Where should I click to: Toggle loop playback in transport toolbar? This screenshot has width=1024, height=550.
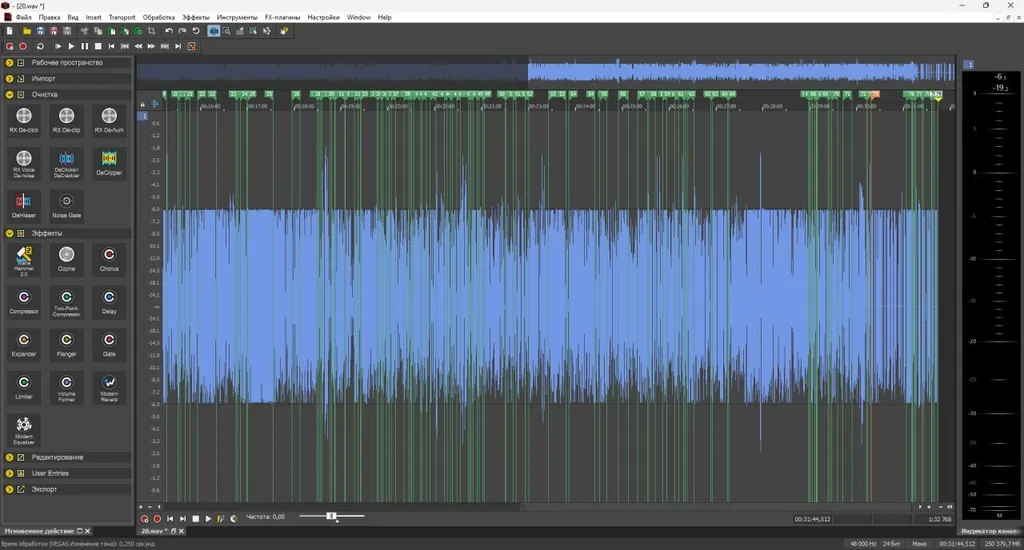pos(40,46)
